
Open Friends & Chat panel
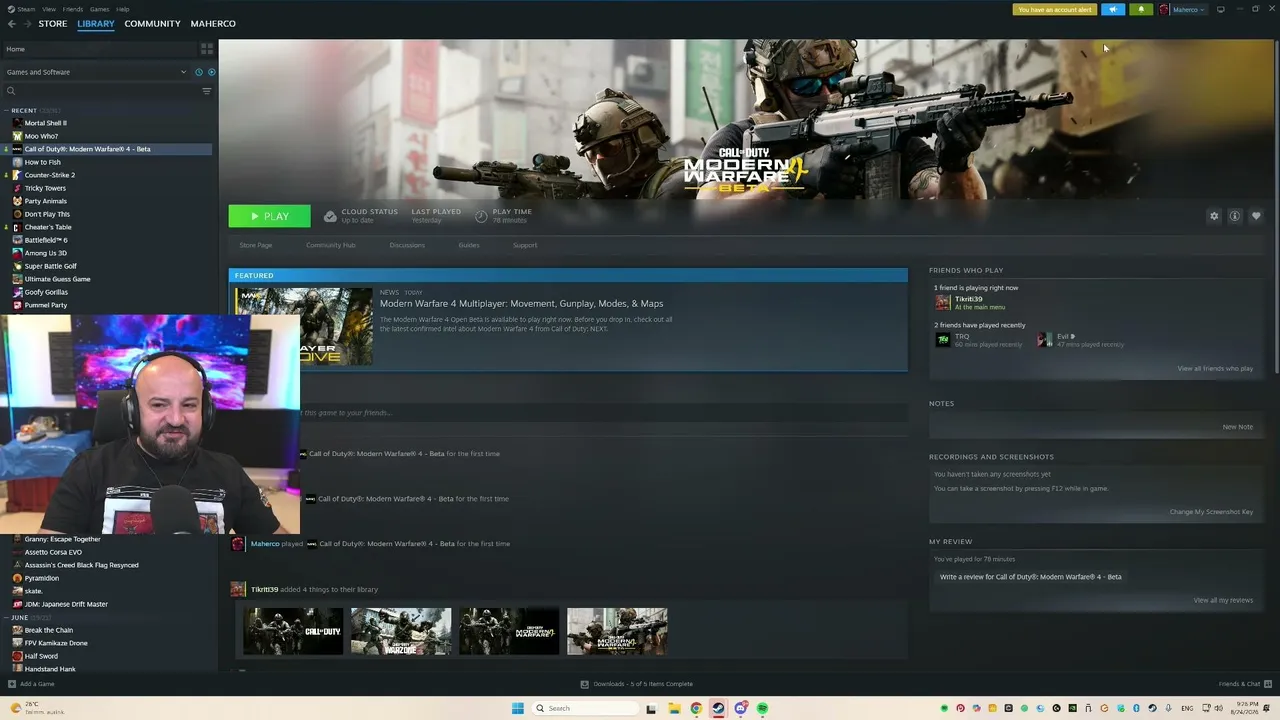(1244, 684)
